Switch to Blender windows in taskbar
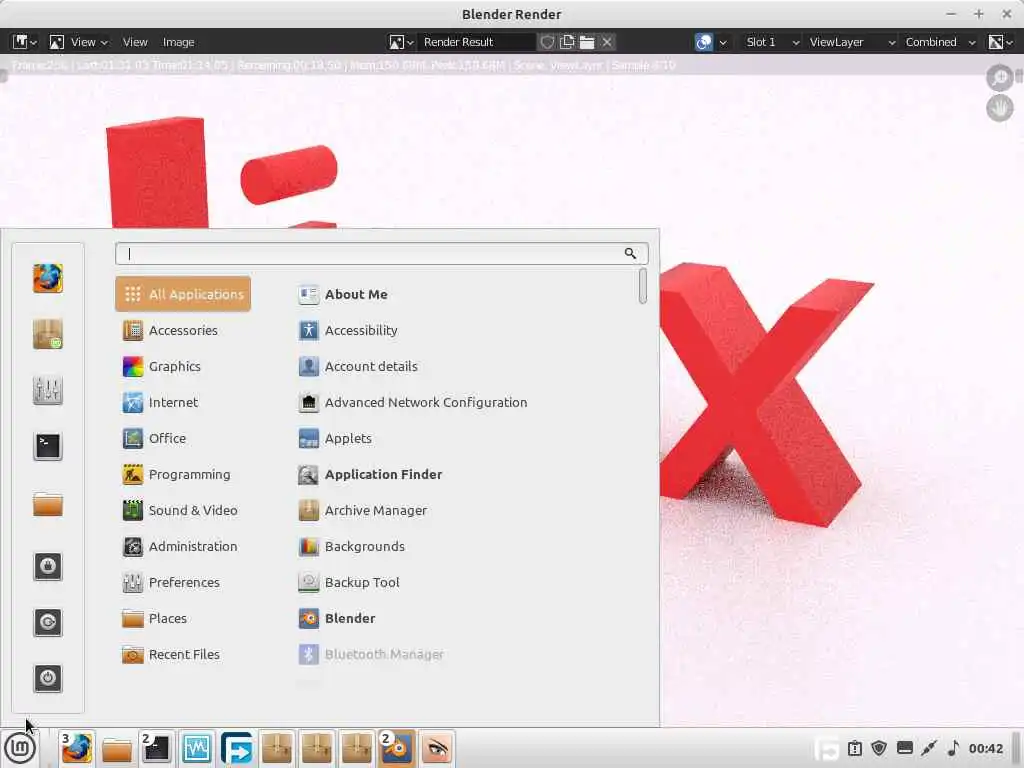The width and height of the screenshot is (1024, 768). point(396,748)
